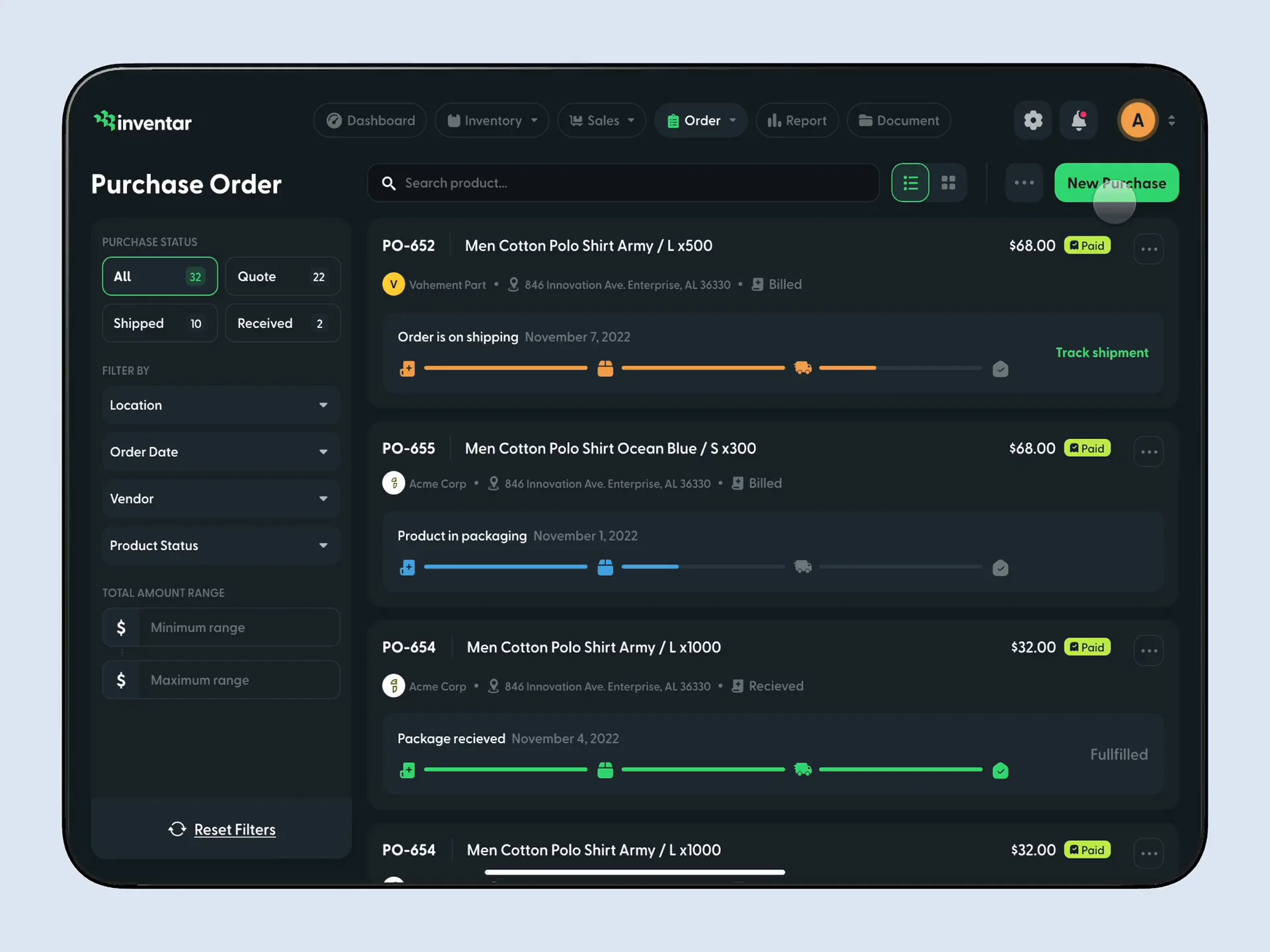Click 'Product in packaging' status text
Viewport: 1270px width, 952px height.
pos(462,535)
